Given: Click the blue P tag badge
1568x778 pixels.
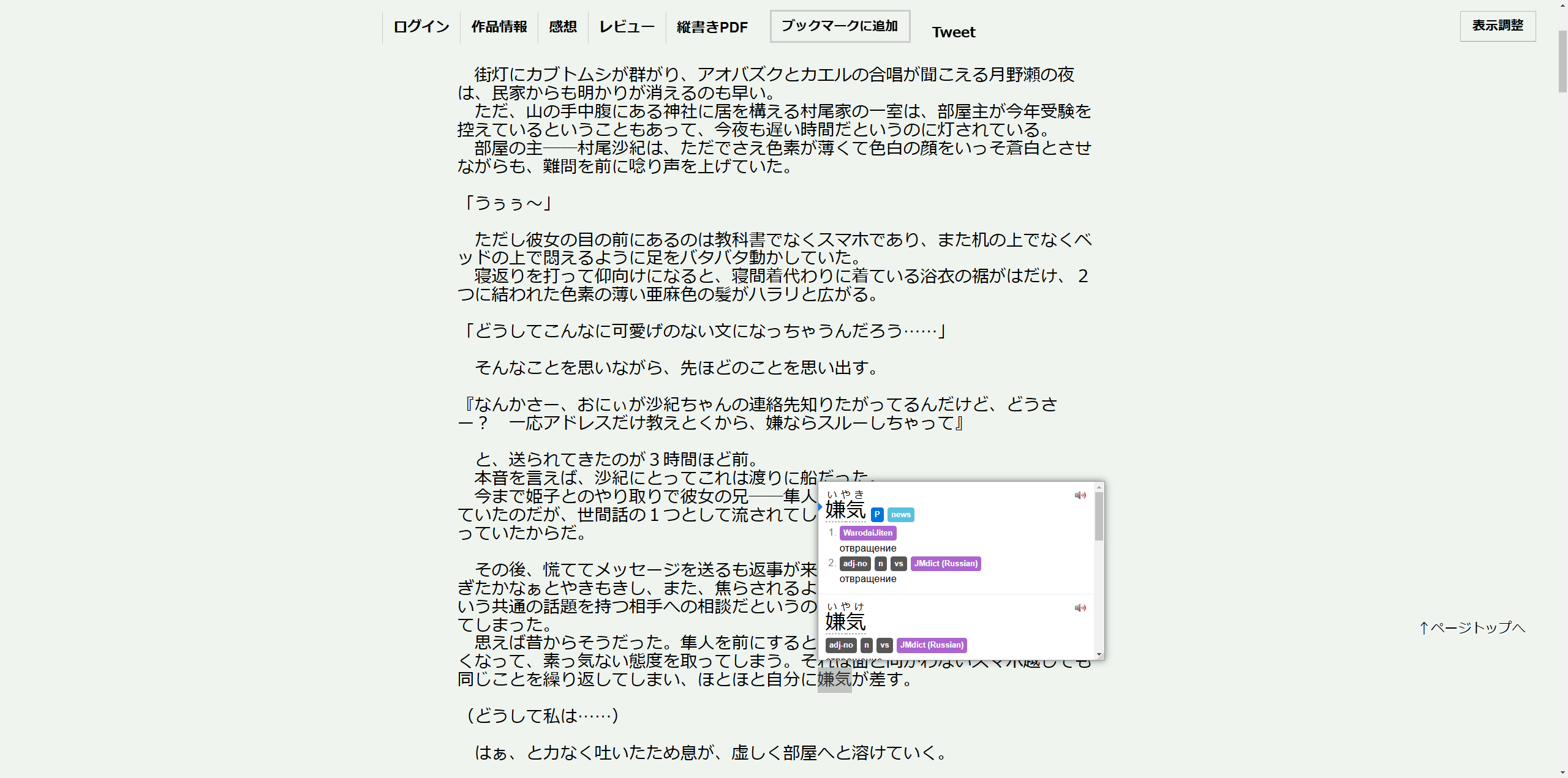Looking at the screenshot, I should tap(877, 515).
